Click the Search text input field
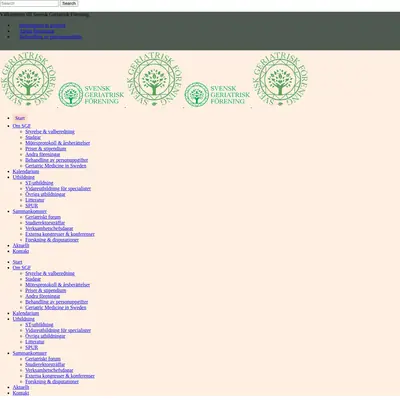Viewport: 400px width, 400px height. [29, 3]
